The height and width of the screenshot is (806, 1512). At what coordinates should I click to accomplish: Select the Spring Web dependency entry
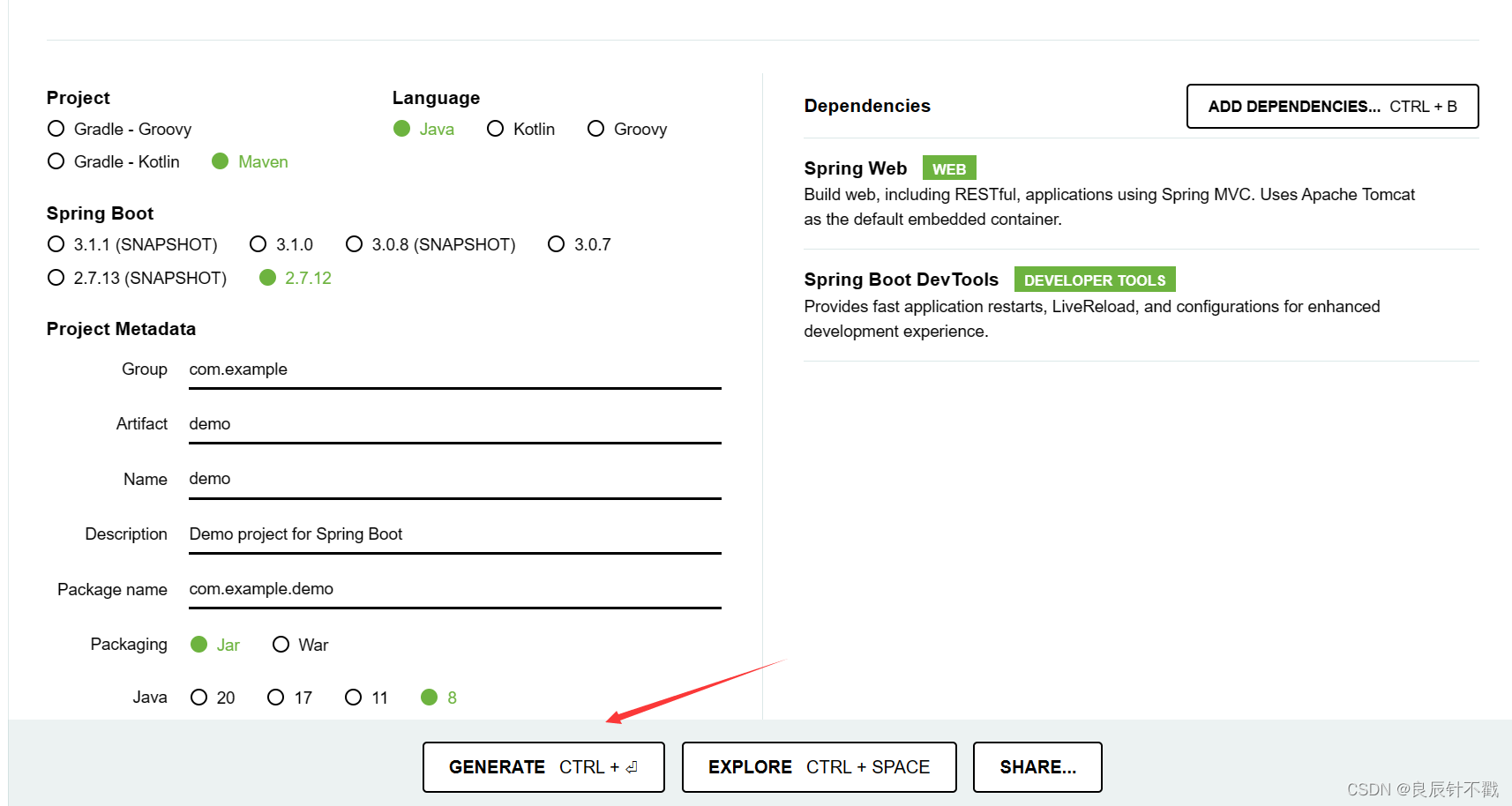(x=1141, y=193)
